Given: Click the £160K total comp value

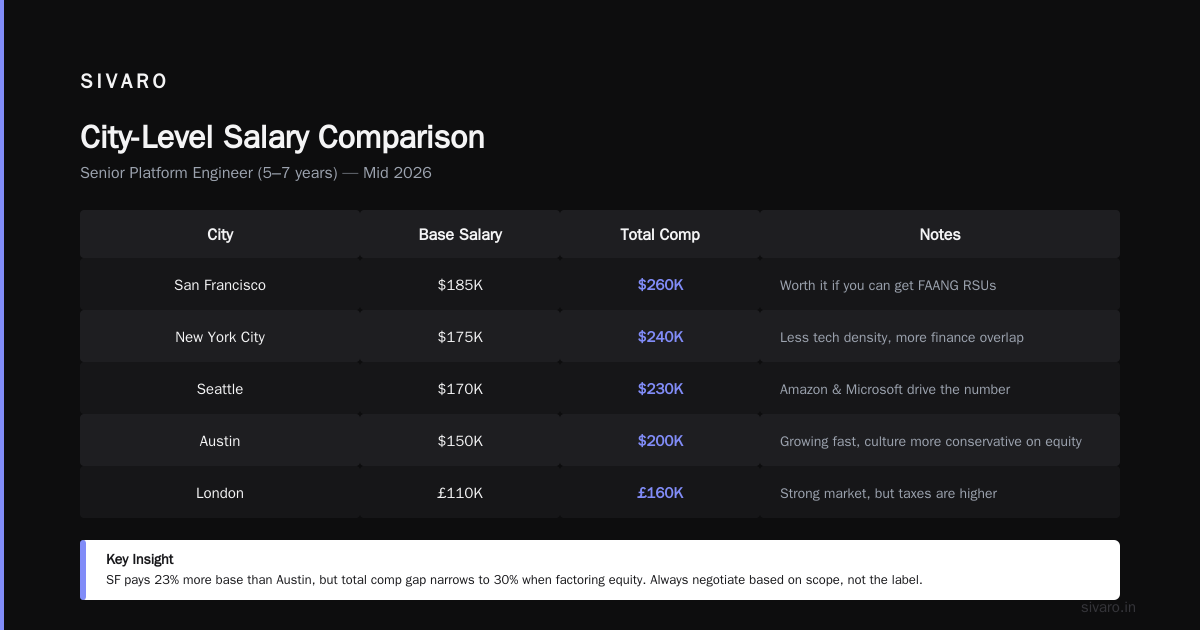Looking at the screenshot, I should click(x=660, y=493).
